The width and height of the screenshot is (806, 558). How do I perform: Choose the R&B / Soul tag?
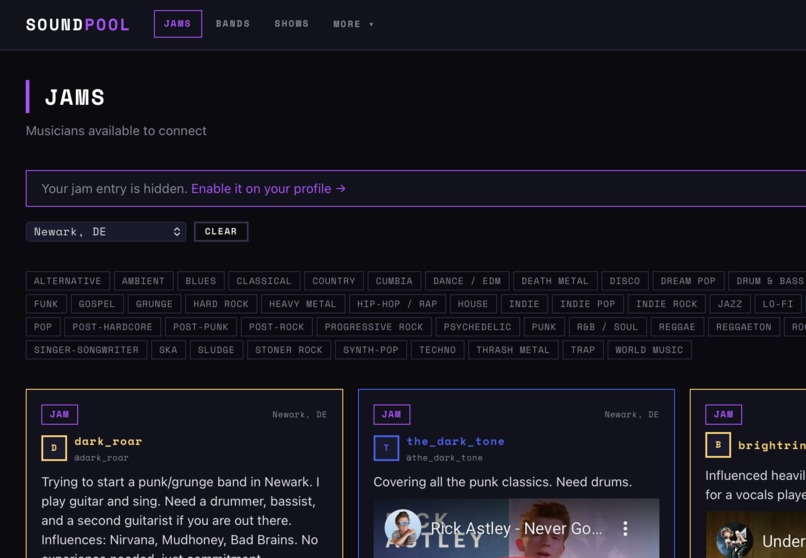tap(608, 327)
